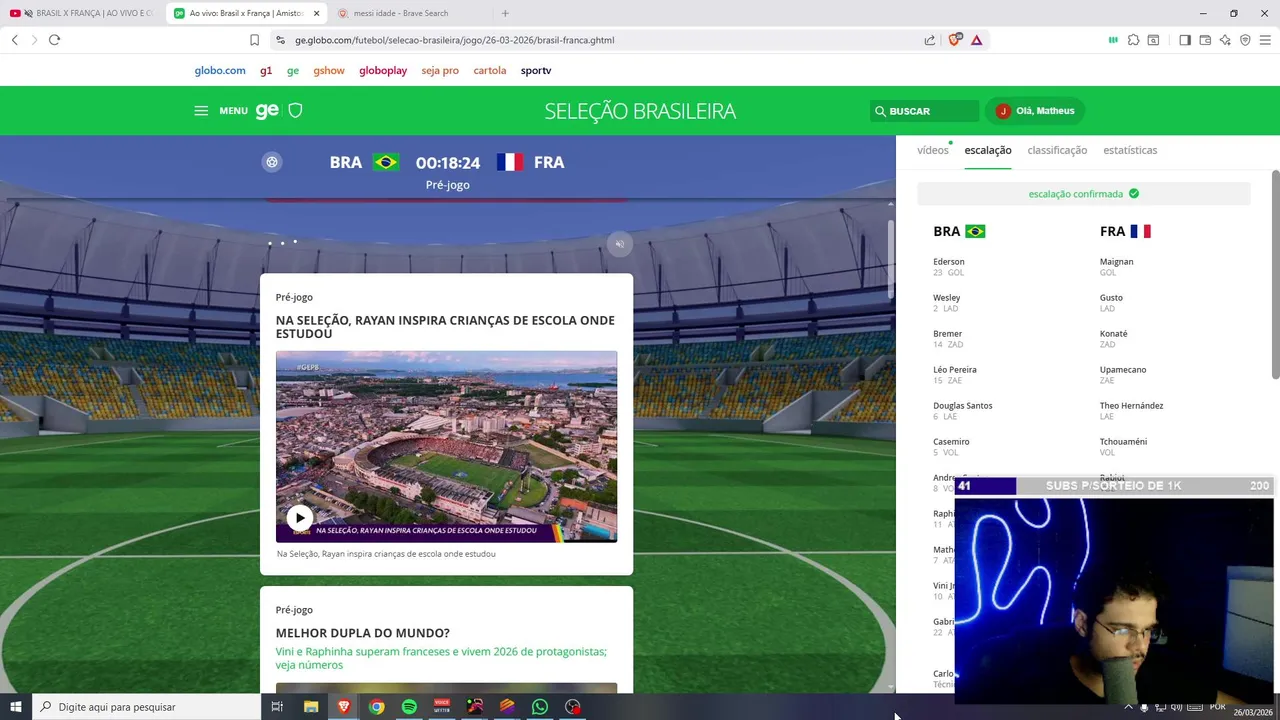The height and width of the screenshot is (720, 1280).
Task: Switch to the classificação tab
Action: coord(1057,150)
